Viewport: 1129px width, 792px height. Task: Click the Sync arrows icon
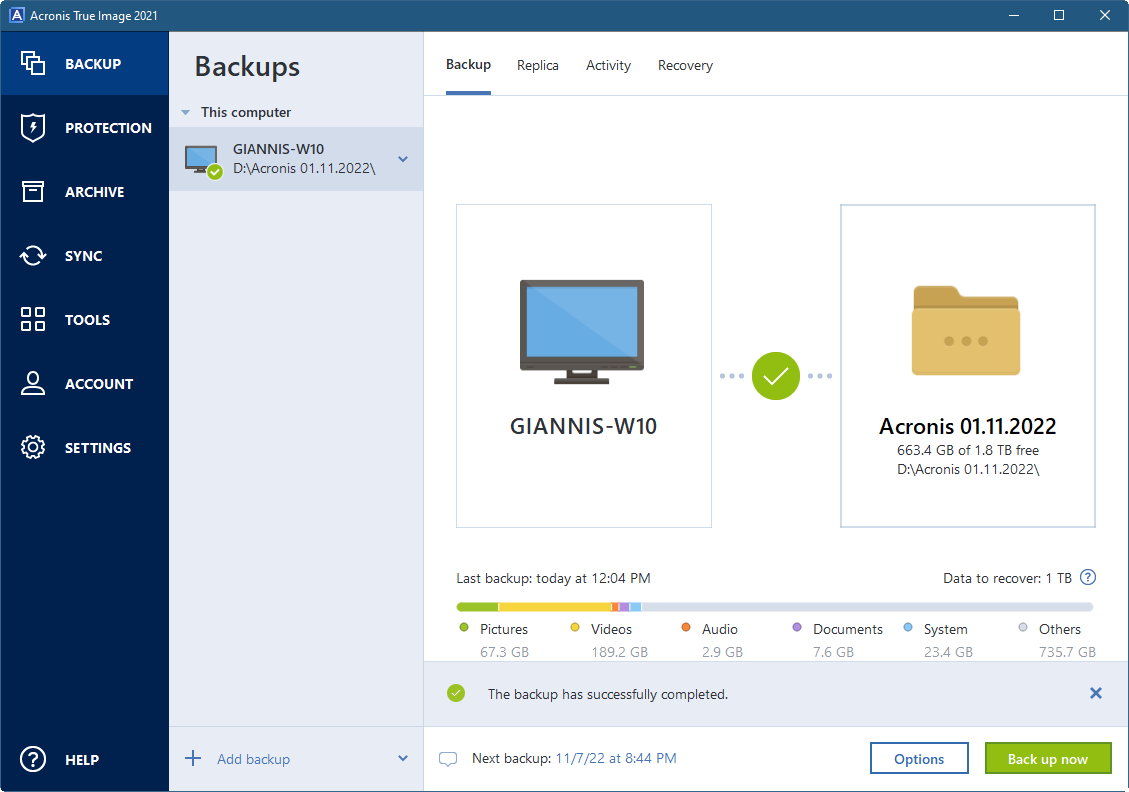coord(32,256)
